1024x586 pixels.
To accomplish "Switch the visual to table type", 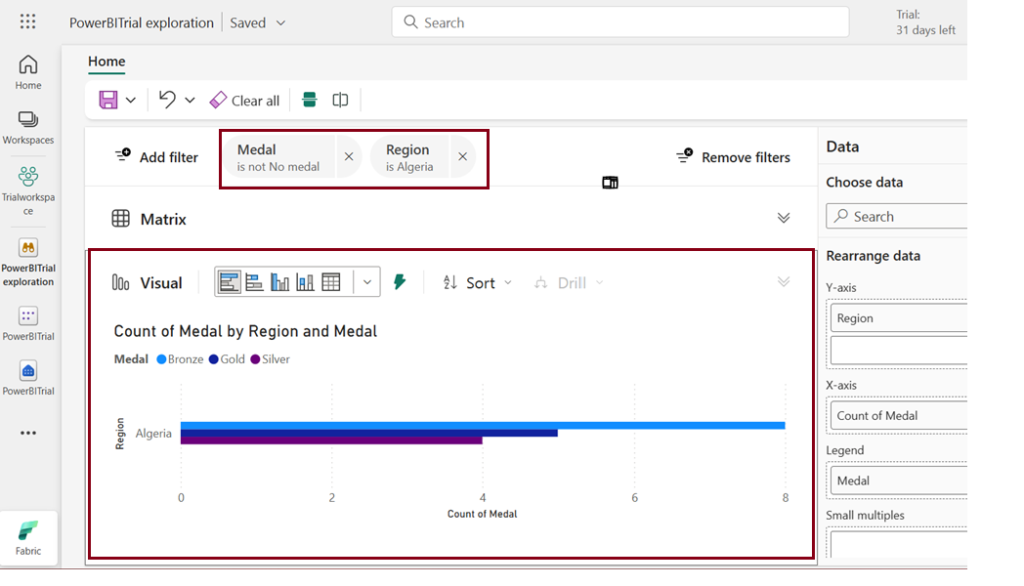I will point(331,283).
